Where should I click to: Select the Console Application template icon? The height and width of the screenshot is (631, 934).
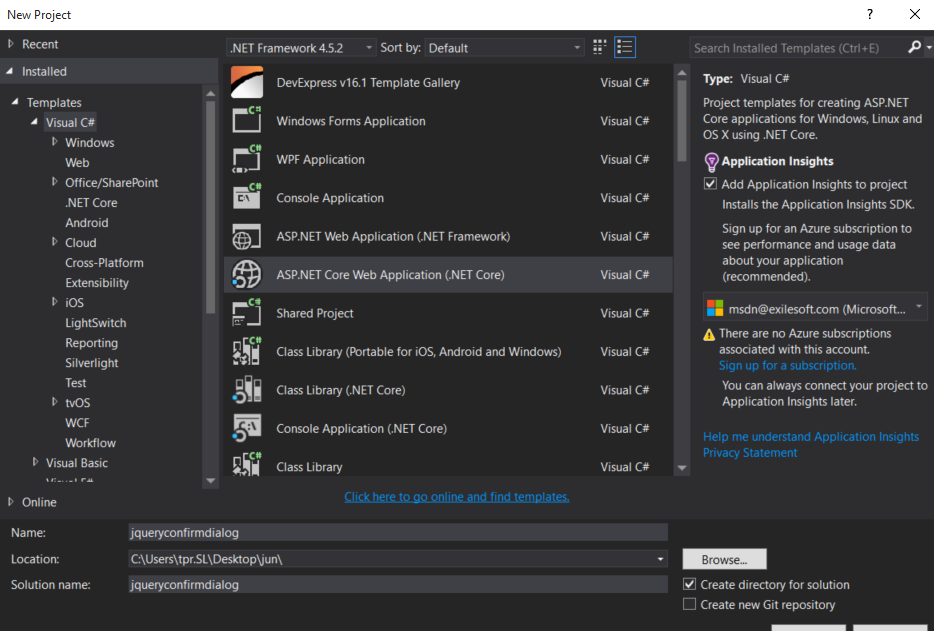pyautogui.click(x=247, y=197)
